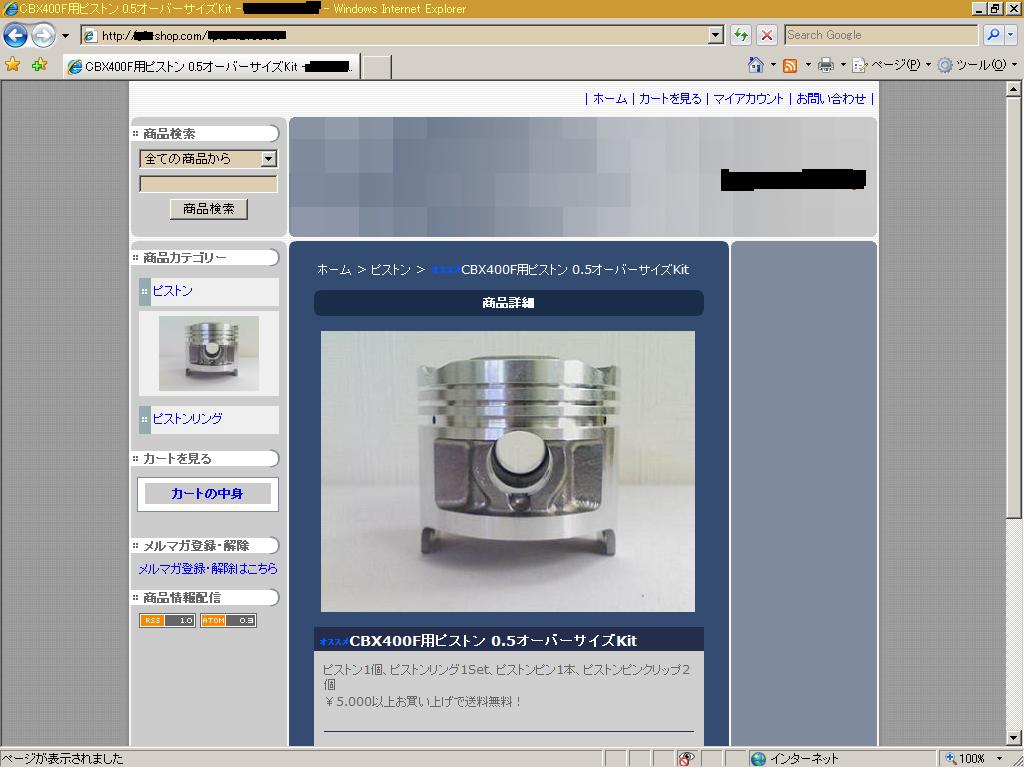Click ホーム in the breadcrumb trail
This screenshot has width=1024, height=768.
pos(334,270)
